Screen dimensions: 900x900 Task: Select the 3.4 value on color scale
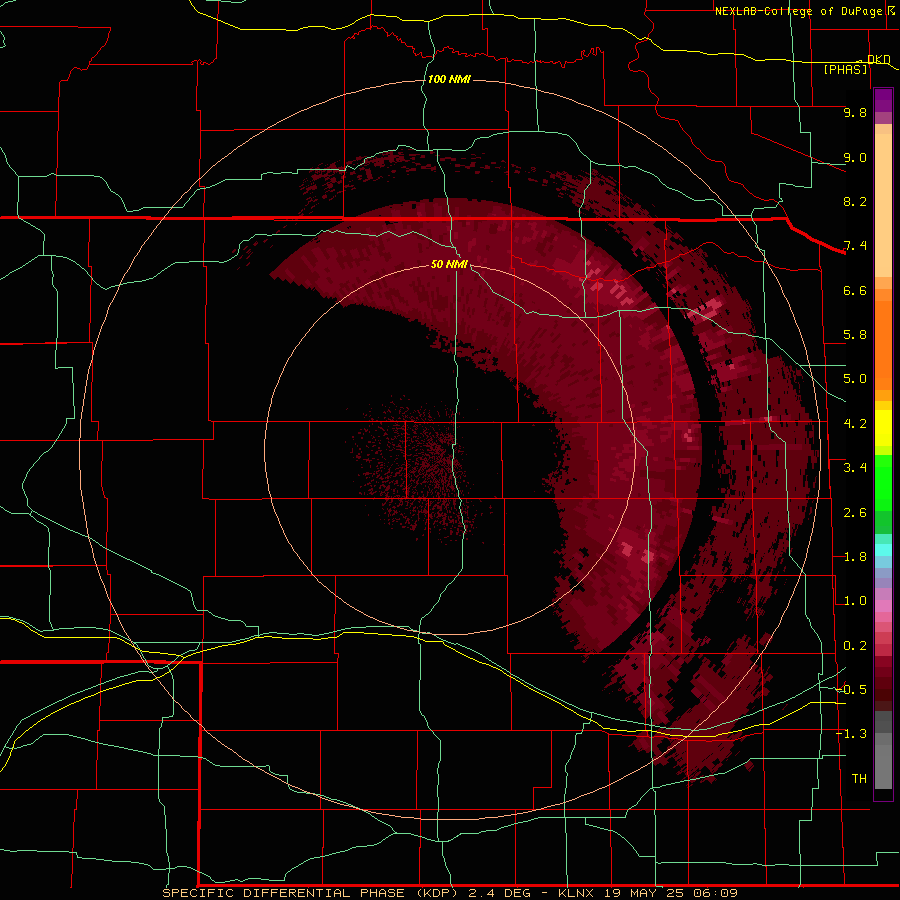855,468
